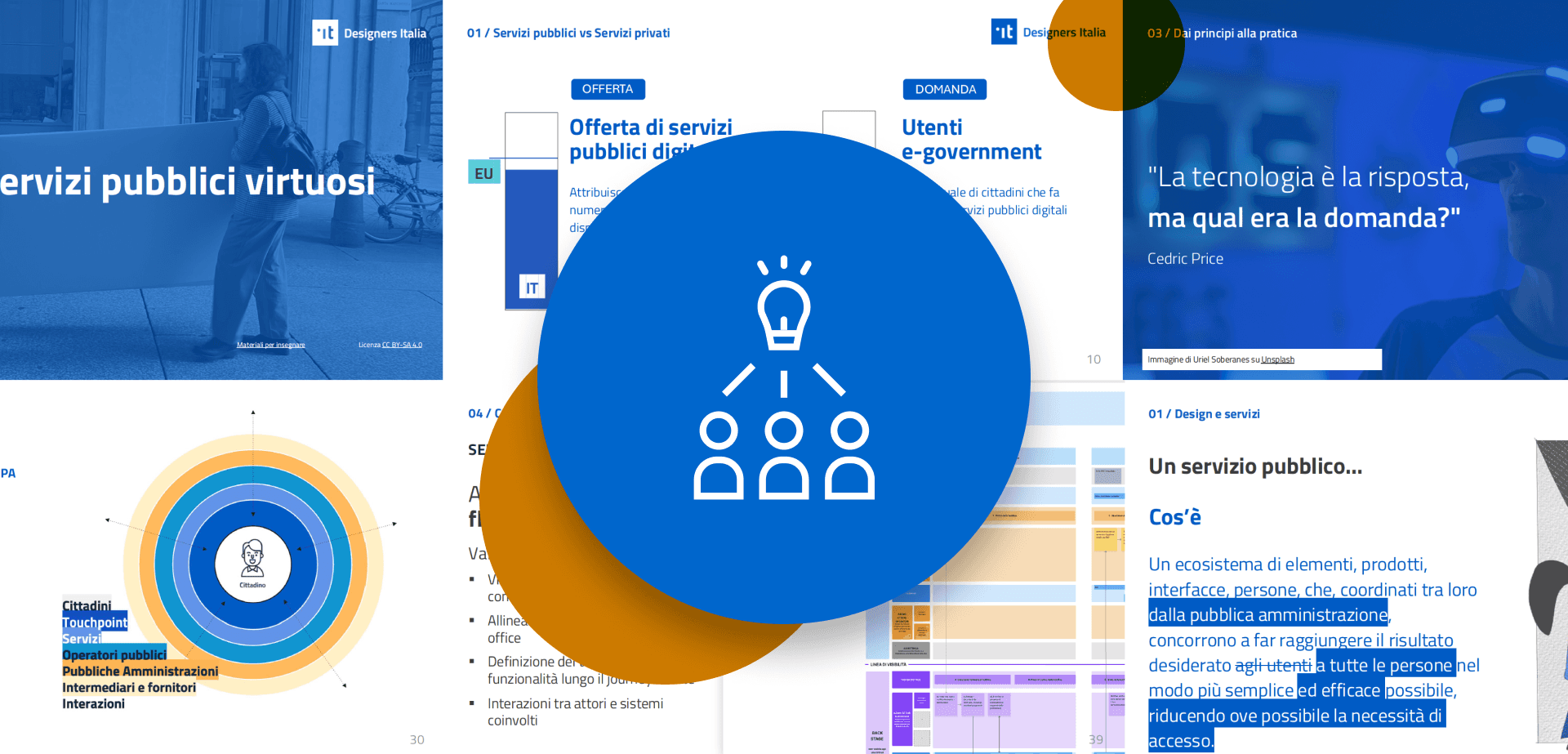Open the 'Materiali per insegnare' link
1568x754 pixels.
click(270, 345)
